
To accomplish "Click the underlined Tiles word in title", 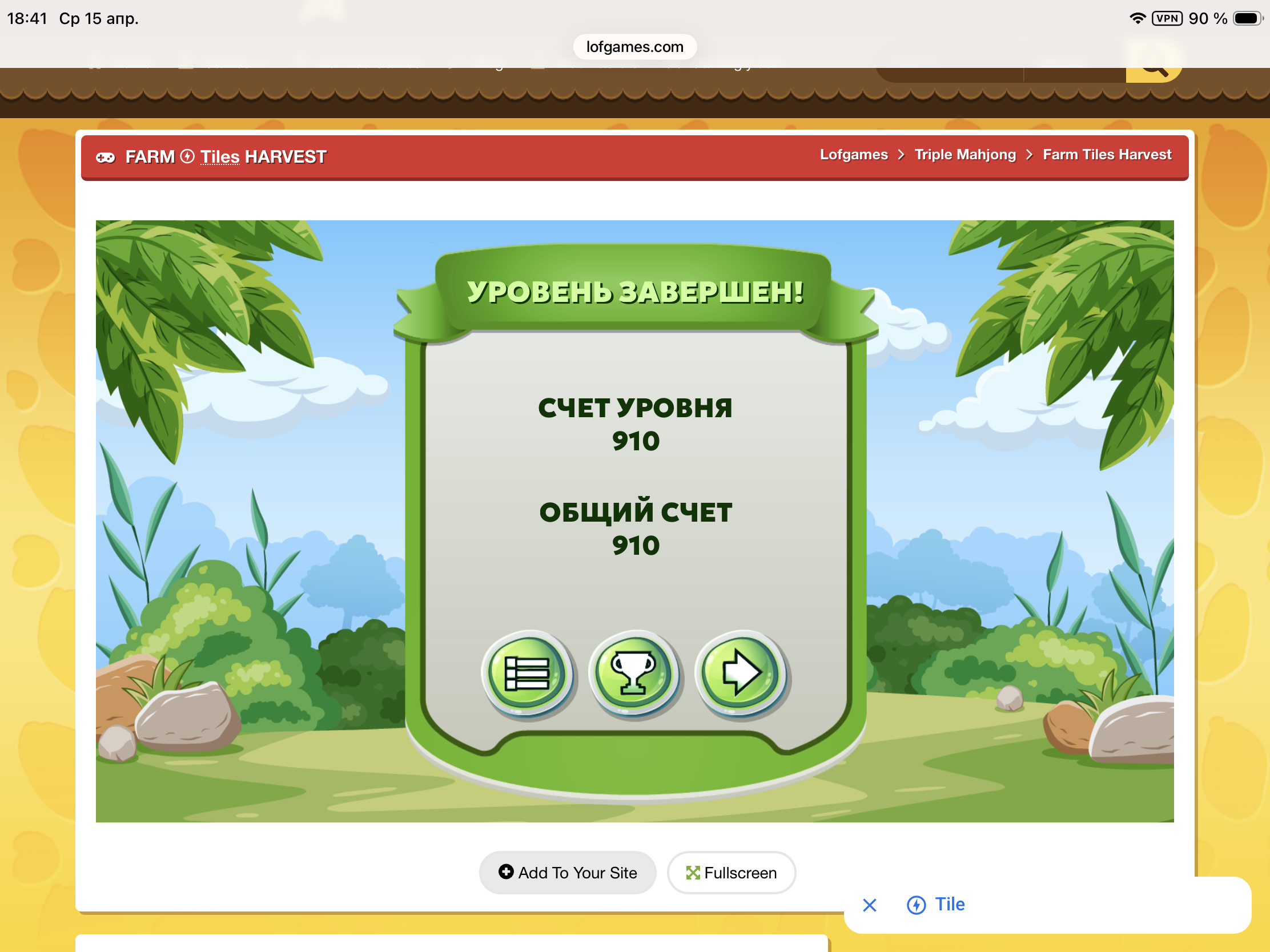I will 219,157.
